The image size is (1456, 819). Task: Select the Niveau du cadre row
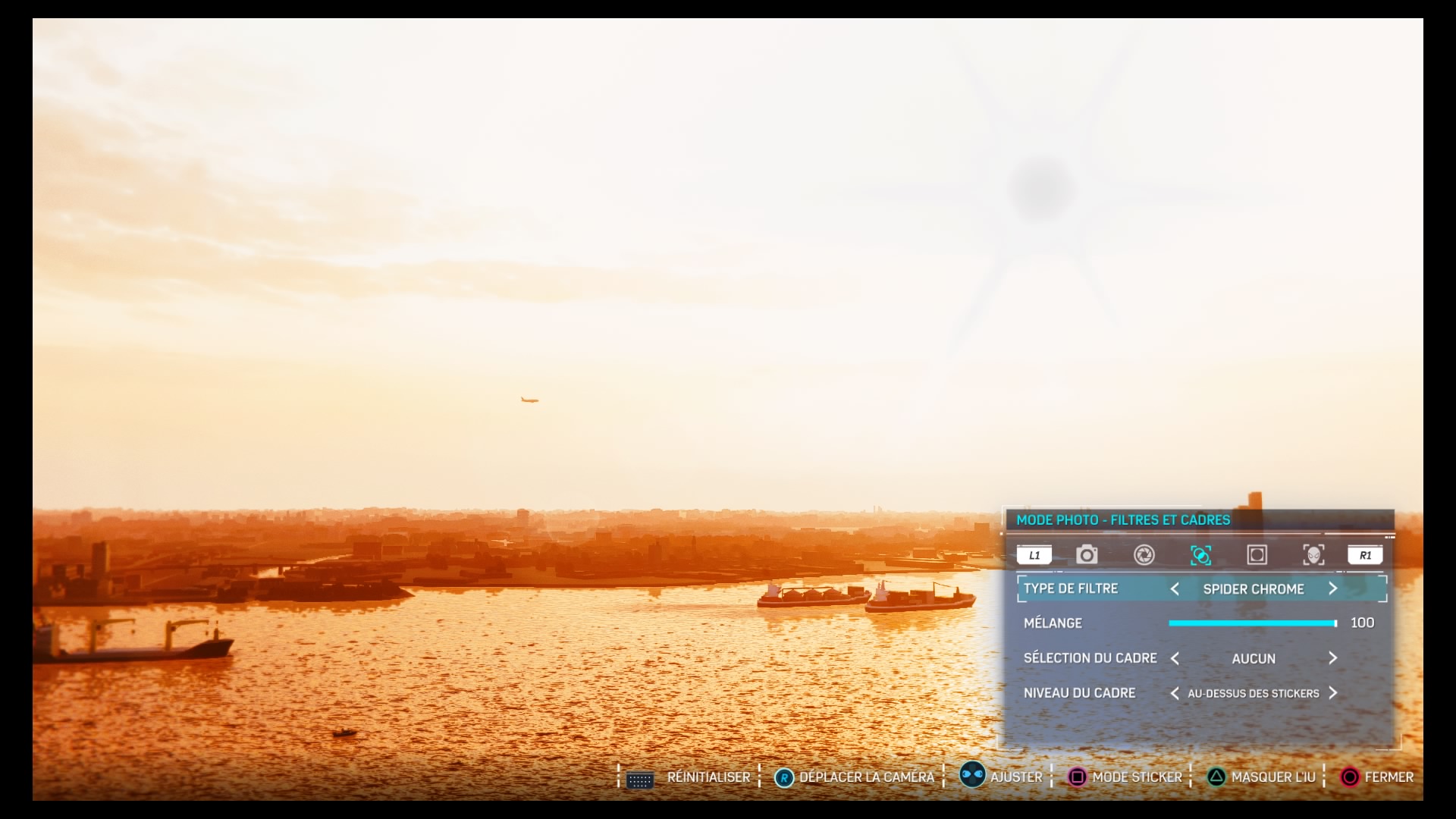coord(1079,693)
